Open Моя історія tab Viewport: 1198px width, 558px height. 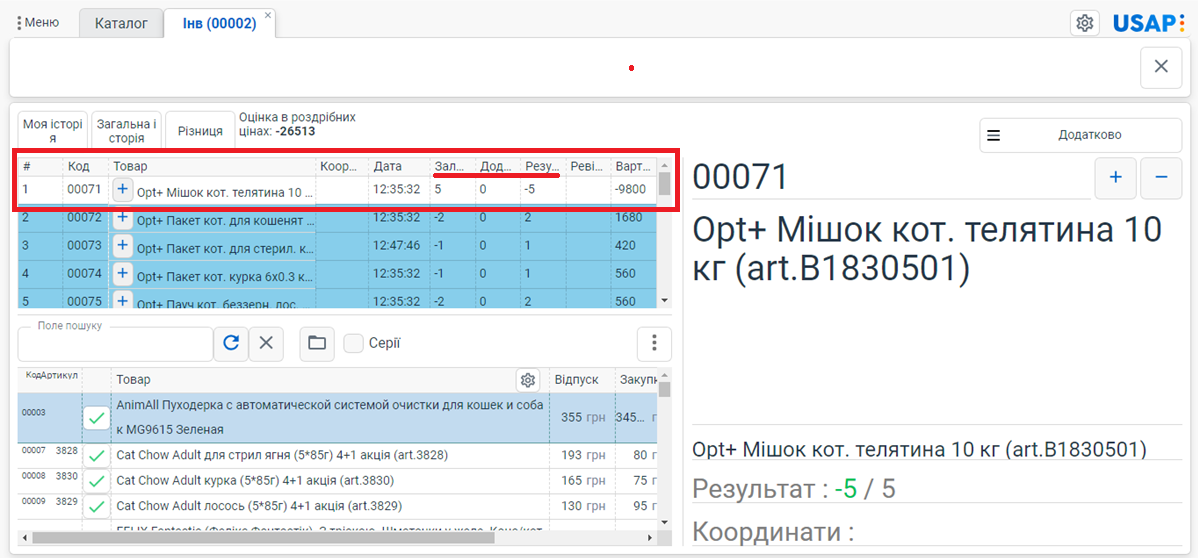(x=53, y=129)
